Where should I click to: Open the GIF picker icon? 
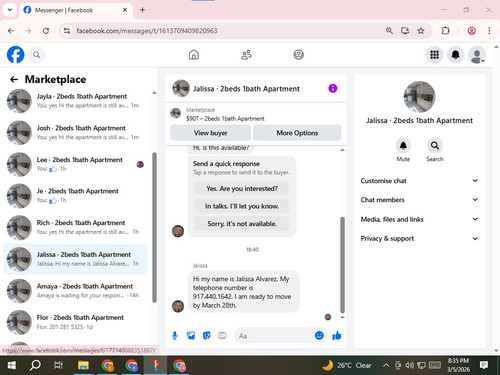[222, 336]
